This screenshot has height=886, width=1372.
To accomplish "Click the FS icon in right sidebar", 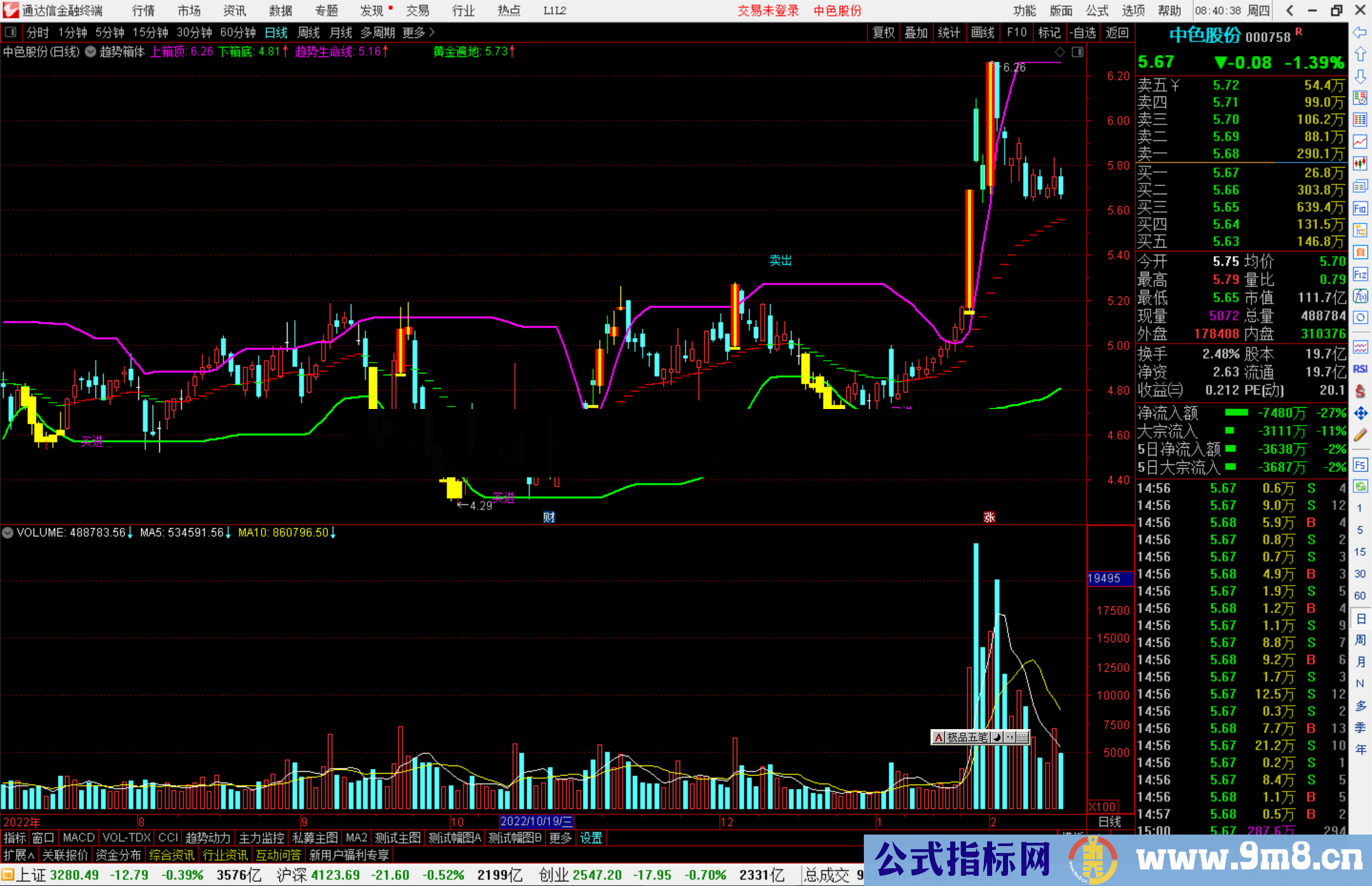I will [x=1360, y=465].
